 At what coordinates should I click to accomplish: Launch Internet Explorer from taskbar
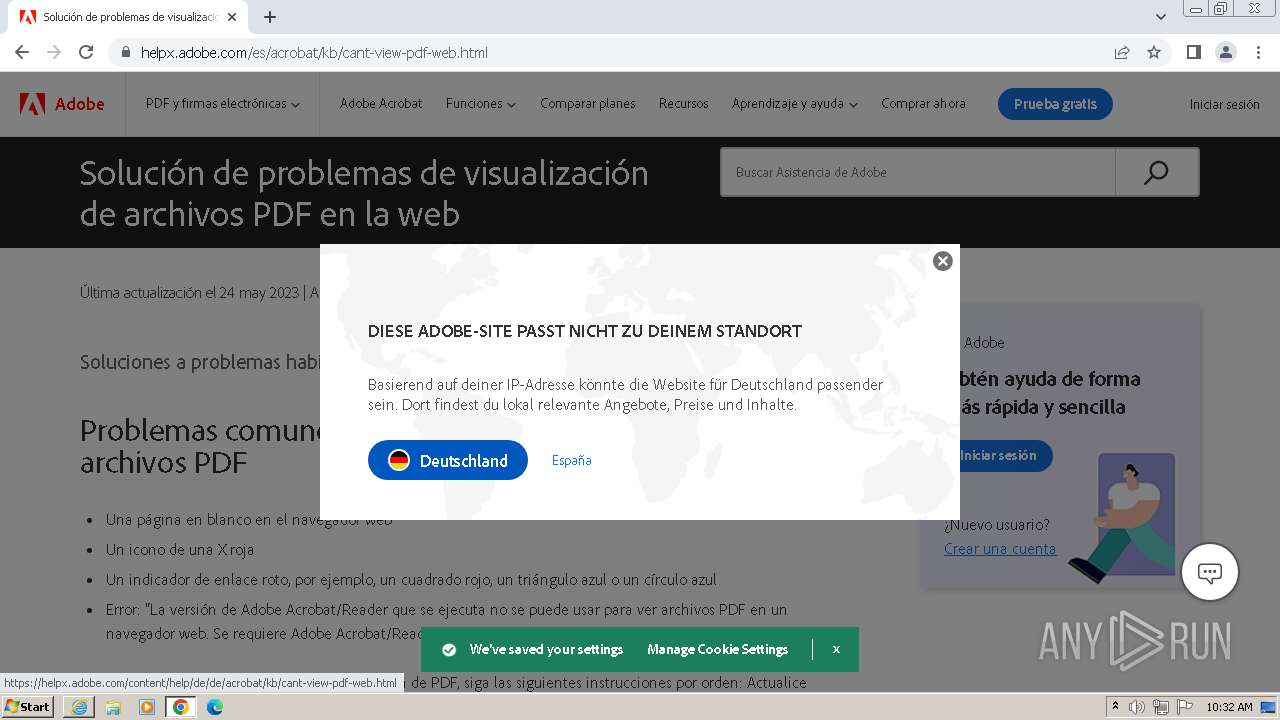79,707
